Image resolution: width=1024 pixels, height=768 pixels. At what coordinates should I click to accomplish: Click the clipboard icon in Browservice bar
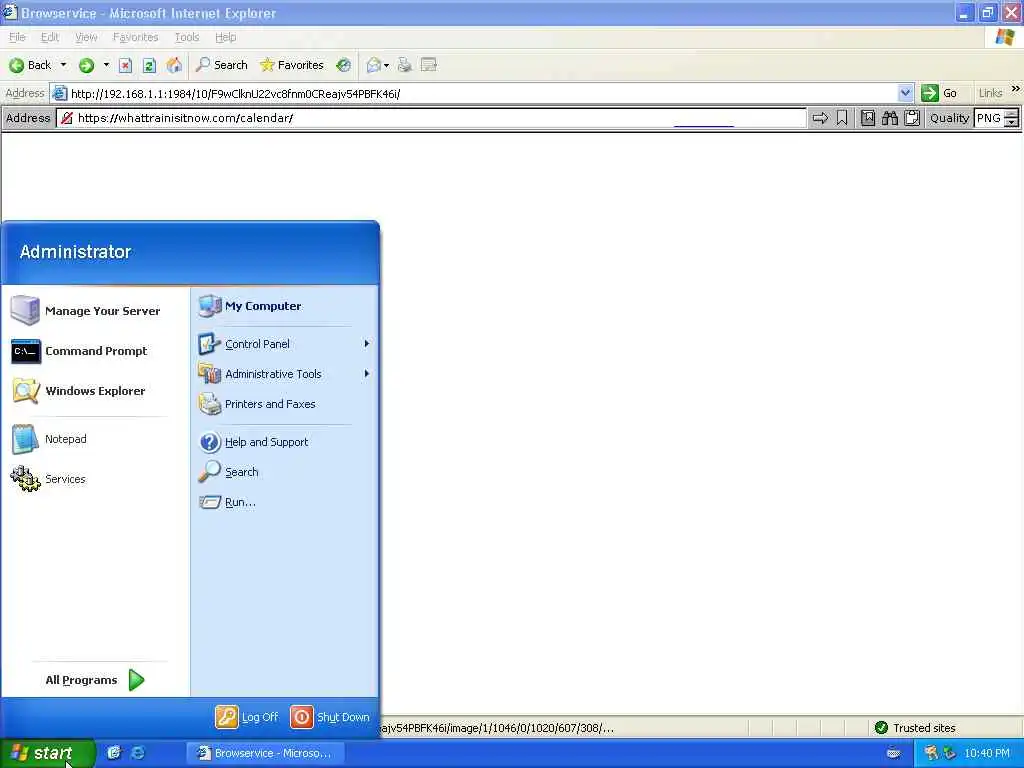point(912,118)
